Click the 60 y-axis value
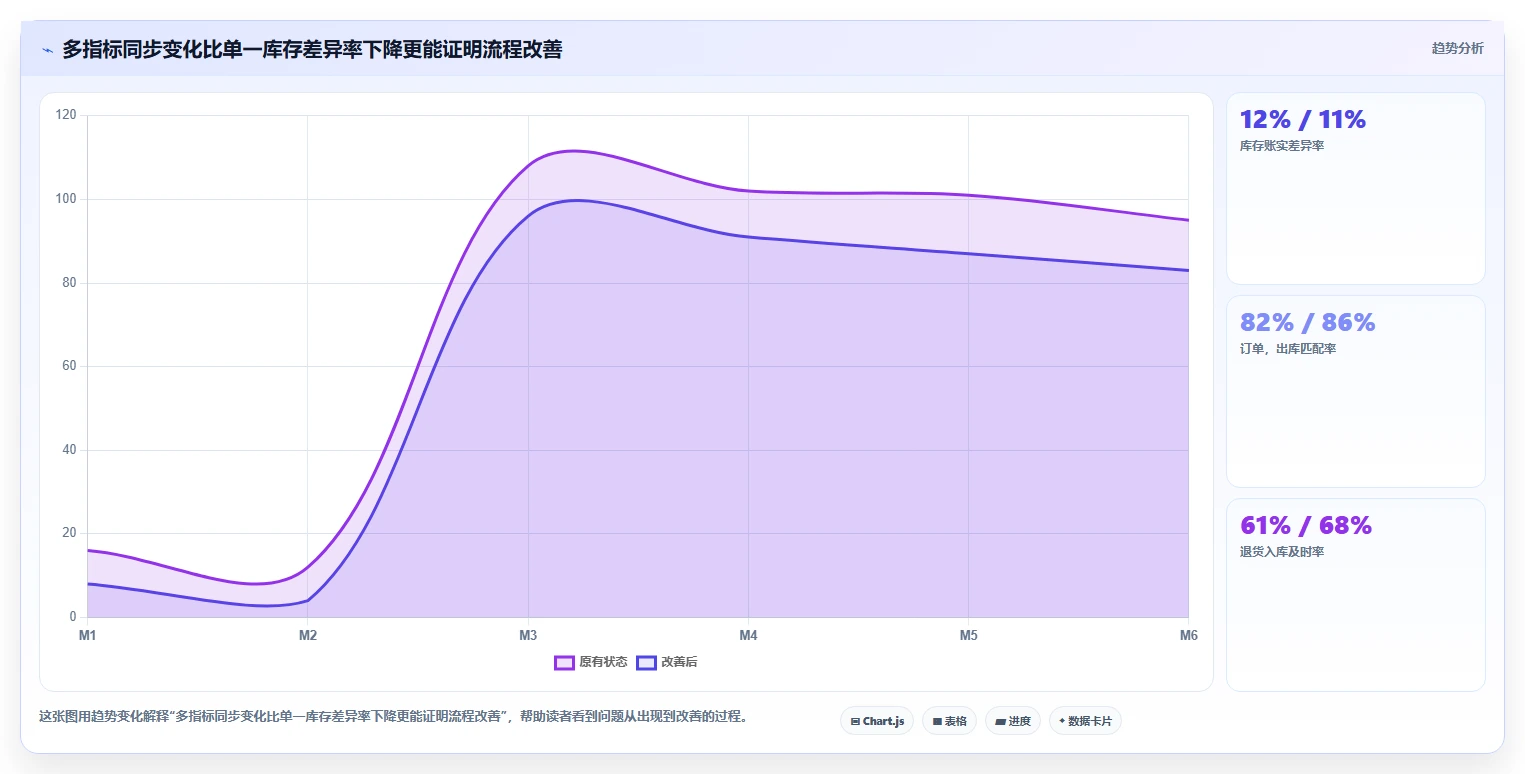1525x774 pixels. click(x=69, y=366)
